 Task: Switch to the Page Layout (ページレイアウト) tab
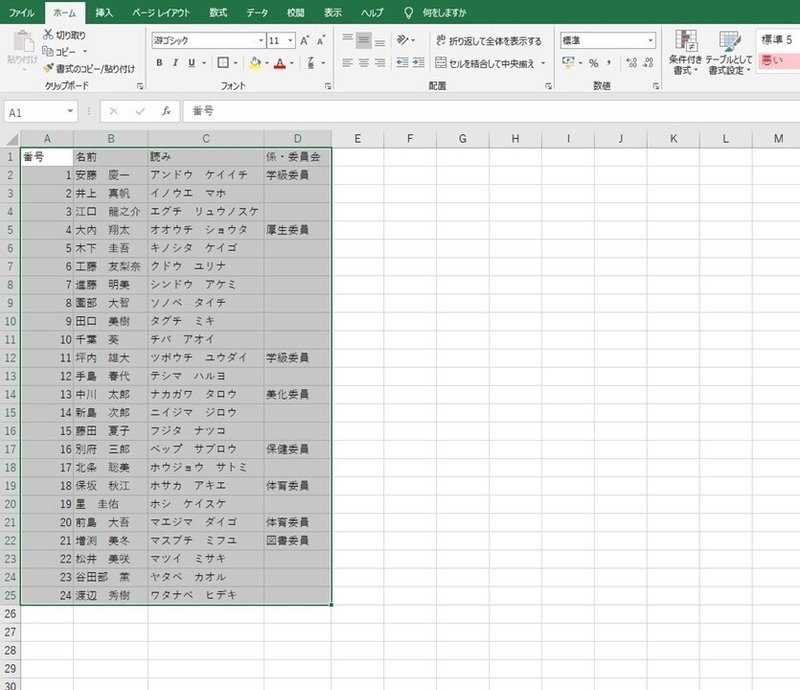pyautogui.click(x=161, y=12)
